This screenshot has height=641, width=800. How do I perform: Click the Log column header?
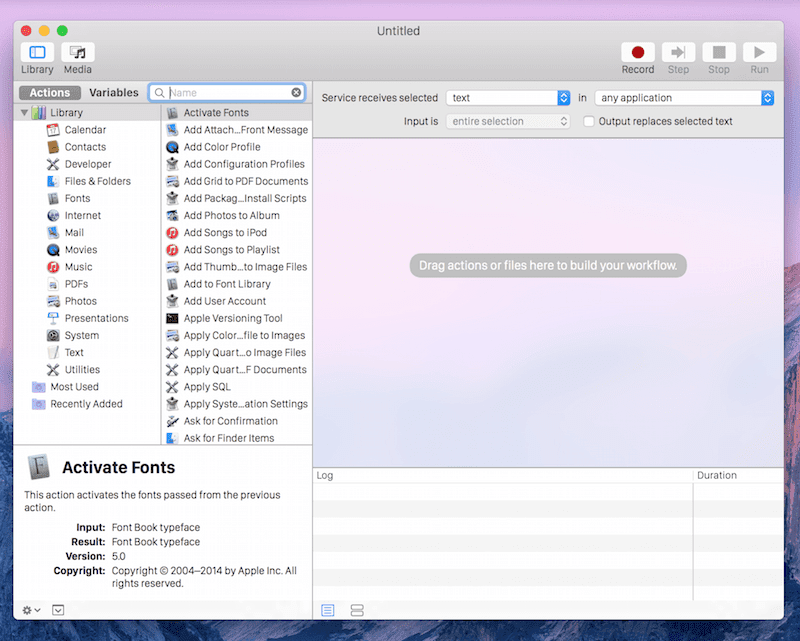coord(503,475)
